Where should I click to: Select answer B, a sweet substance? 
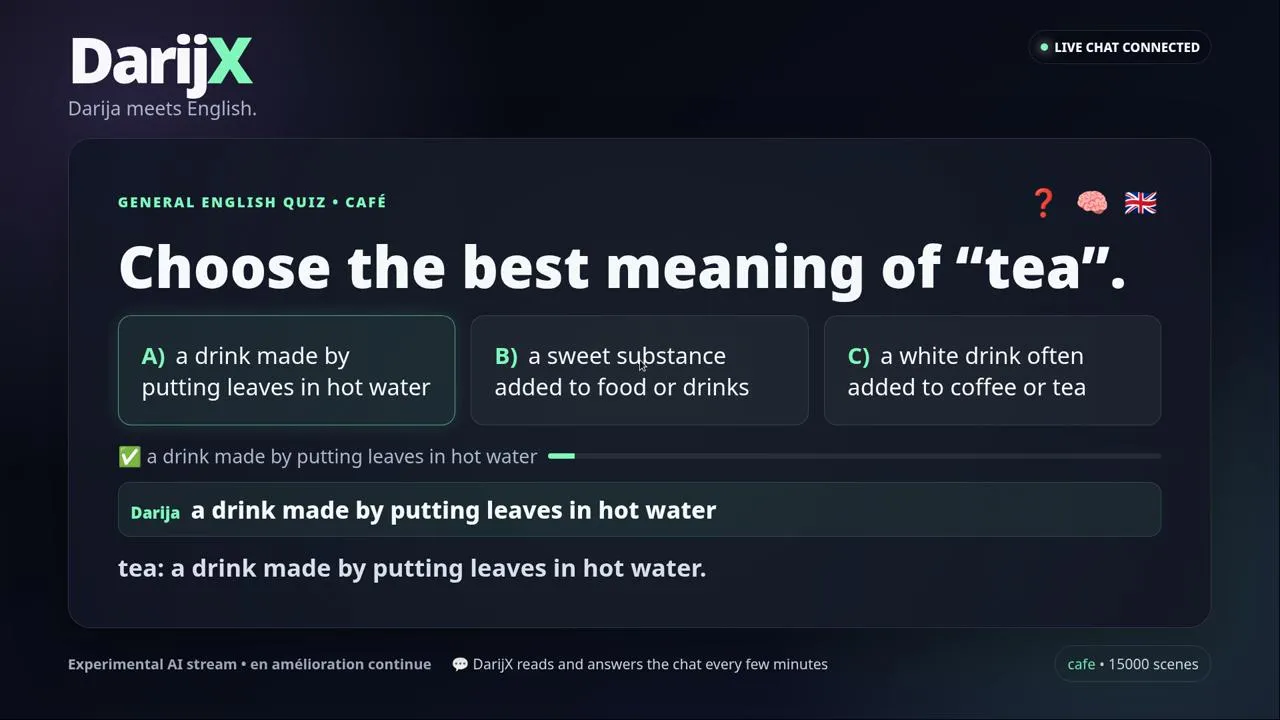pos(639,371)
